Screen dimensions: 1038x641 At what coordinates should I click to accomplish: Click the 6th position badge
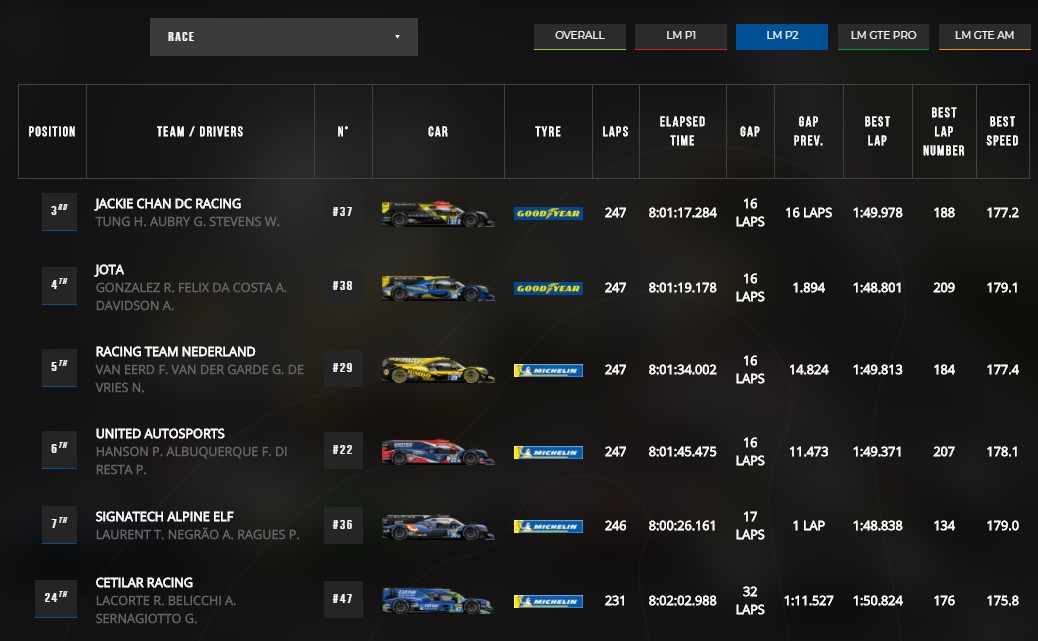tap(59, 450)
